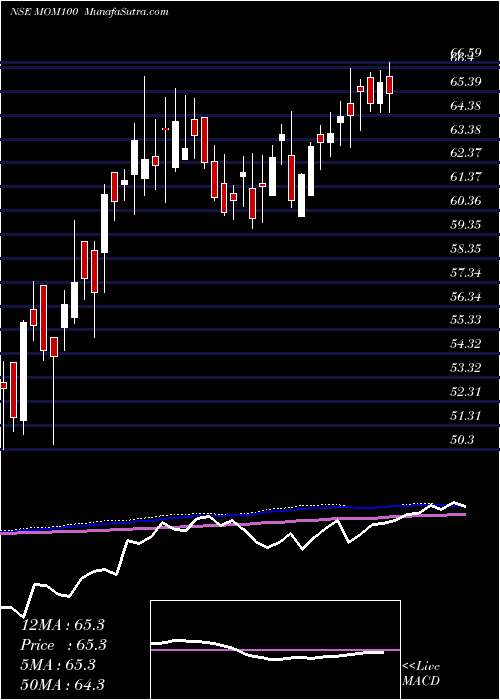Select the 61.37 price axis label
The image size is (500, 700).
point(466,177)
